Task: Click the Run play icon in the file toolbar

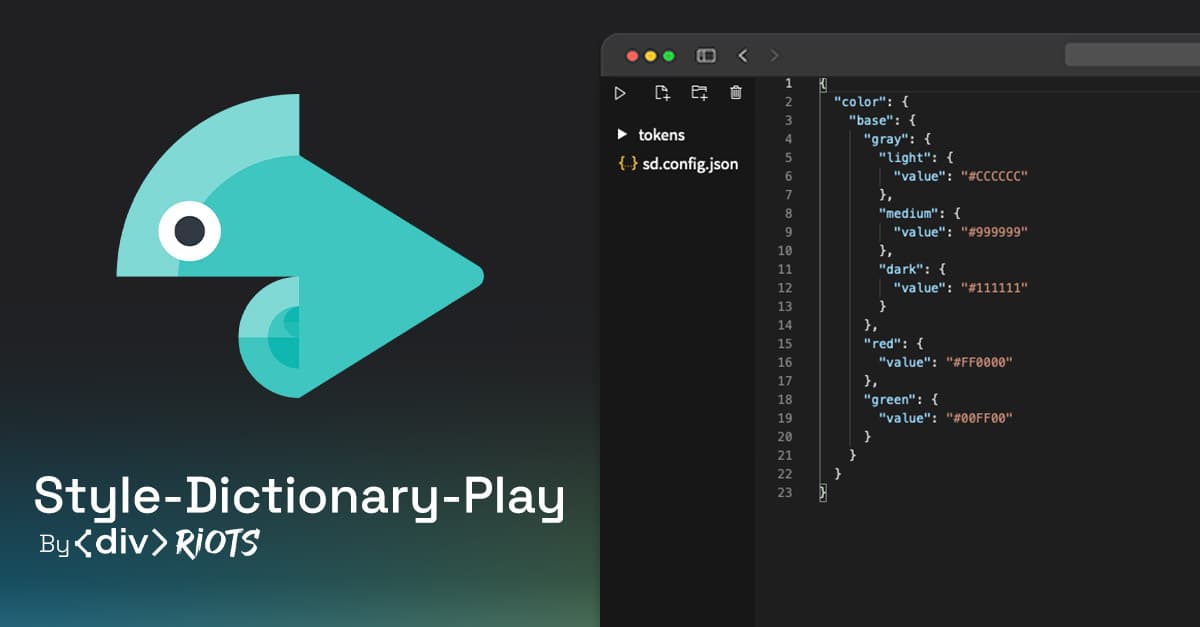Action: [620, 93]
